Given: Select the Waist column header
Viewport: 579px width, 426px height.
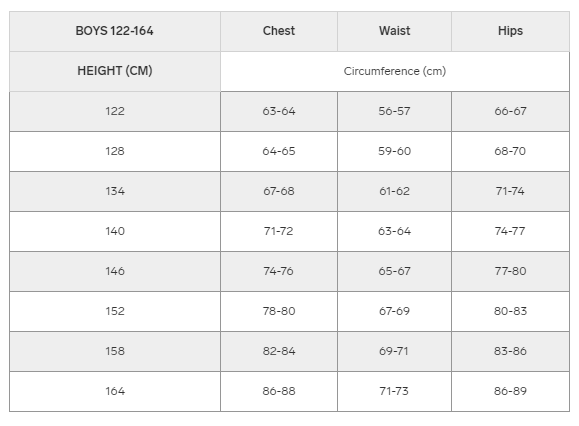Looking at the screenshot, I should click(x=394, y=31).
